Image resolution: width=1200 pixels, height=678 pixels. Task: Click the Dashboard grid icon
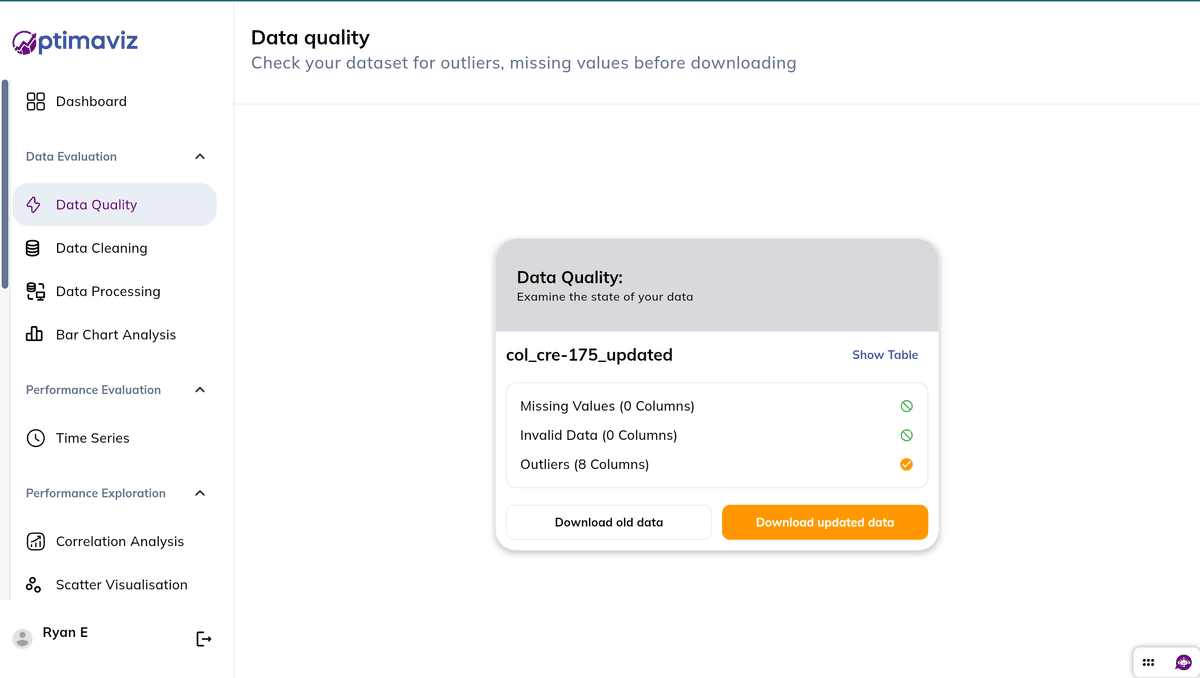(36, 101)
